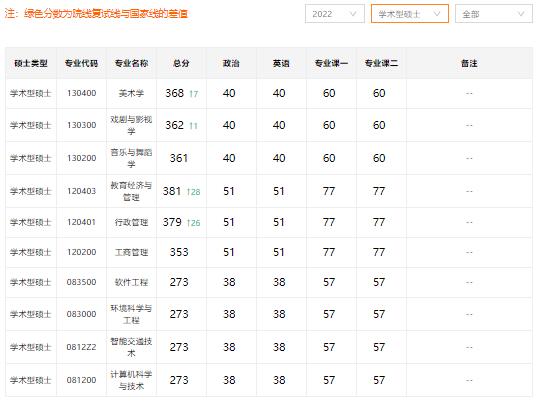Click the green 28 difference for 教育经济与管理

(x=193, y=192)
